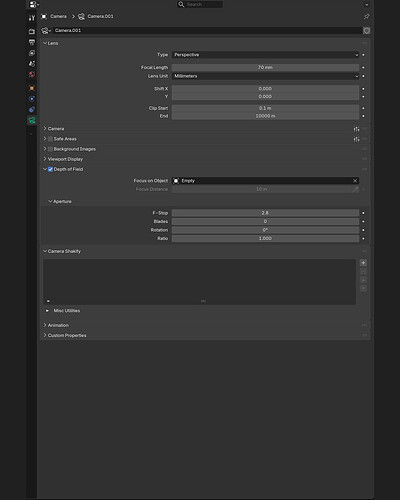Click the aperture Ratio 1.000 field

pyautogui.click(x=265, y=239)
